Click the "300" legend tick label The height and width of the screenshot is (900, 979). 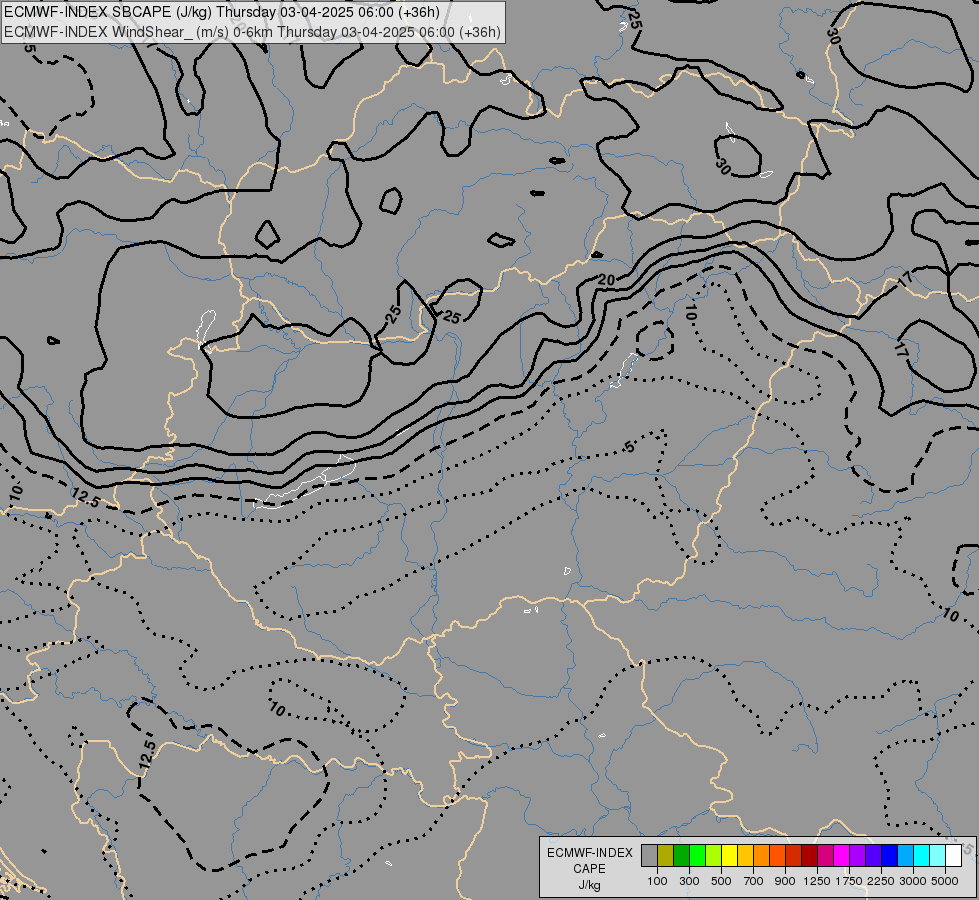(689, 881)
